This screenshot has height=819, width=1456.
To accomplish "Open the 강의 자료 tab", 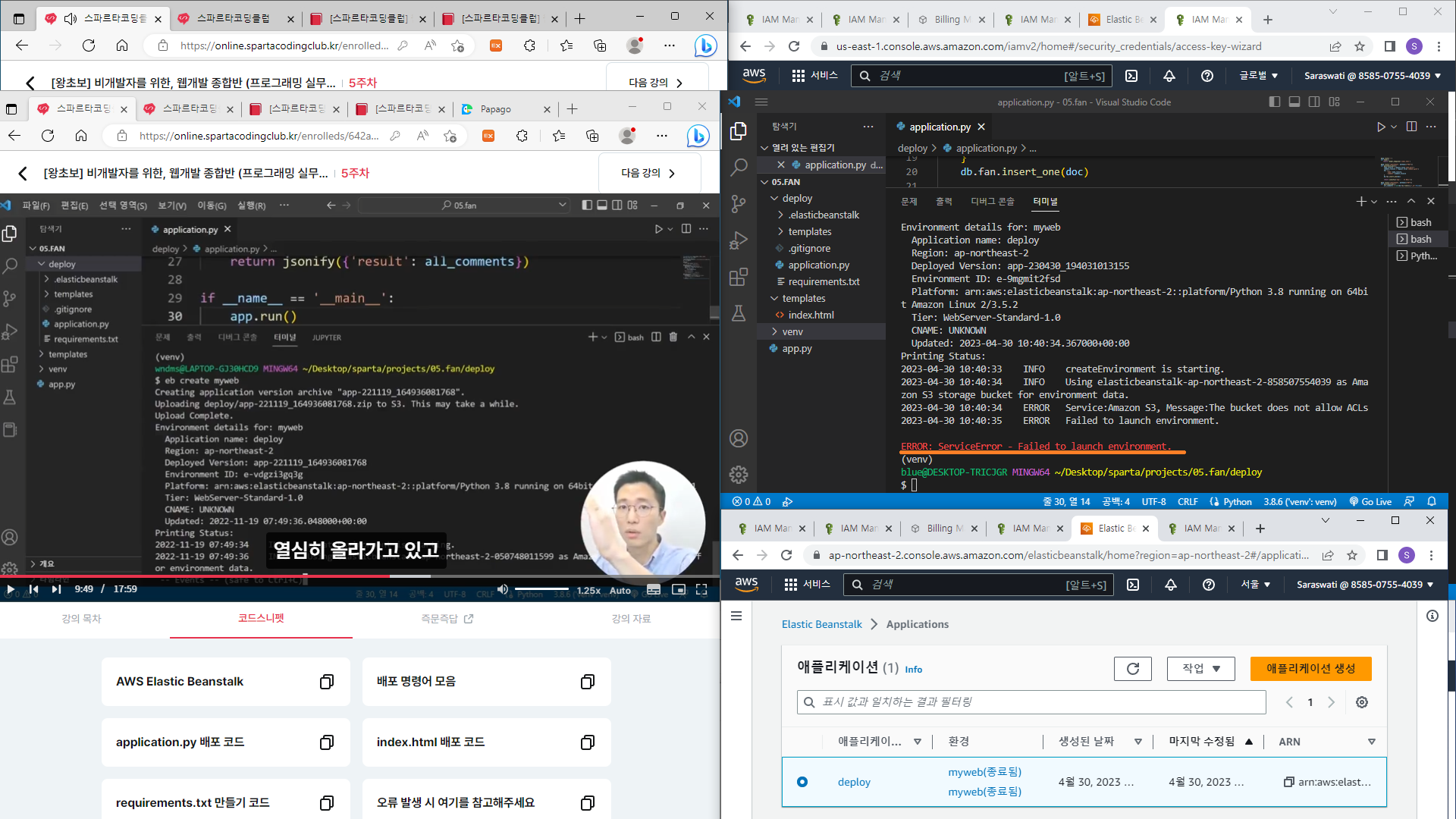I will click(631, 619).
